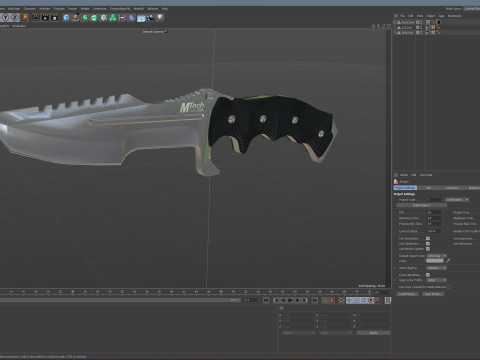This screenshot has width=480, height=360.
Task: Switch to the Dynamics tab
Action: coord(452,188)
